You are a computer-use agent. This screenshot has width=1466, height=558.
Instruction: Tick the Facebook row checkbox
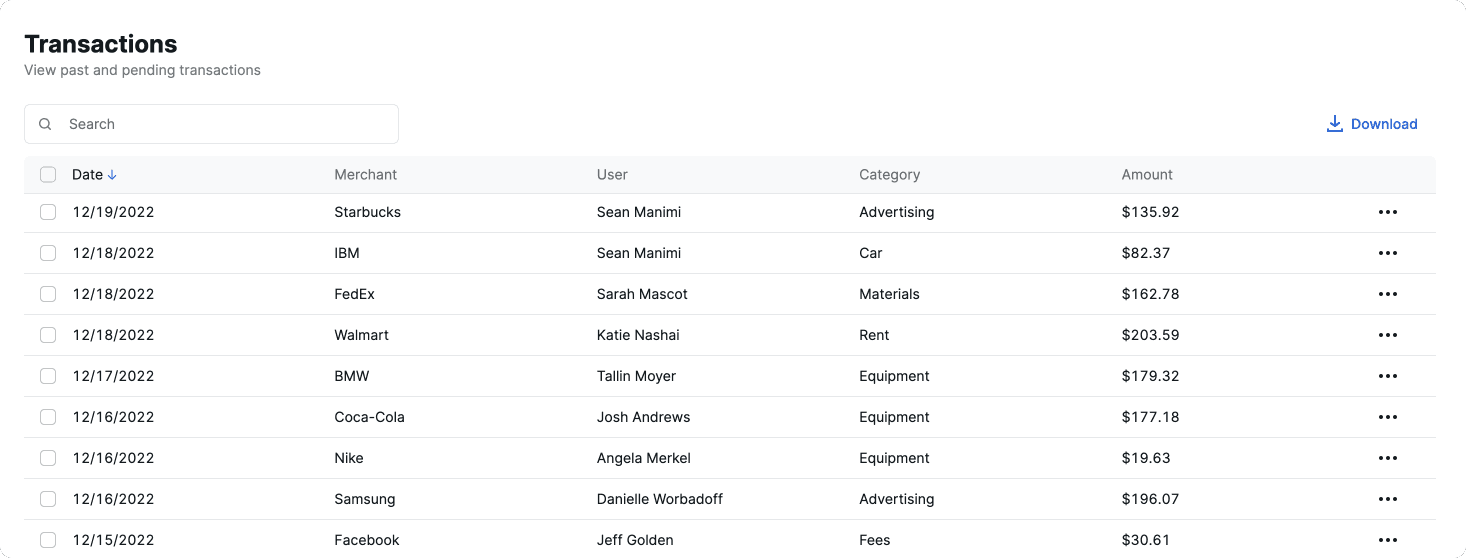pos(48,540)
